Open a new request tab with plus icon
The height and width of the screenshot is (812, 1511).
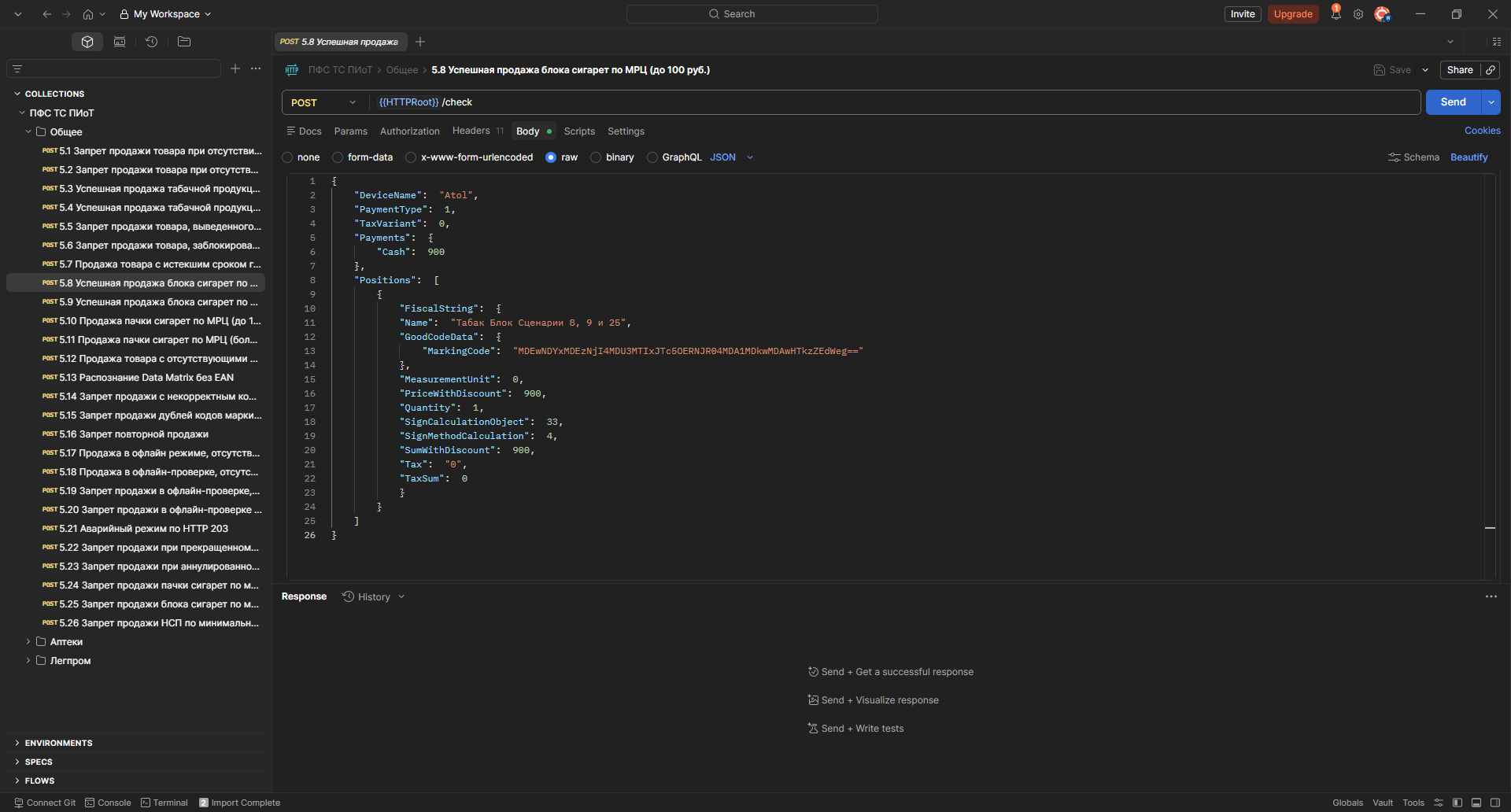(x=420, y=42)
